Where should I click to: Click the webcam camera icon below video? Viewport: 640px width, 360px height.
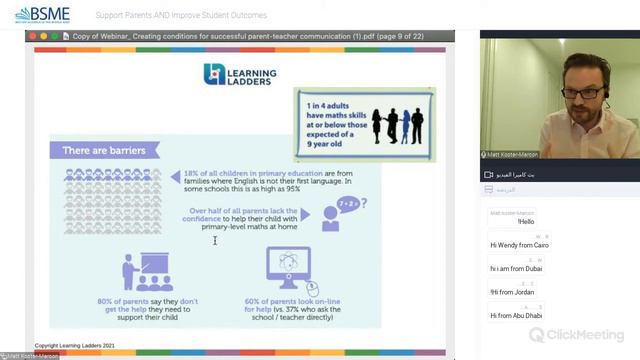pyautogui.click(x=488, y=175)
